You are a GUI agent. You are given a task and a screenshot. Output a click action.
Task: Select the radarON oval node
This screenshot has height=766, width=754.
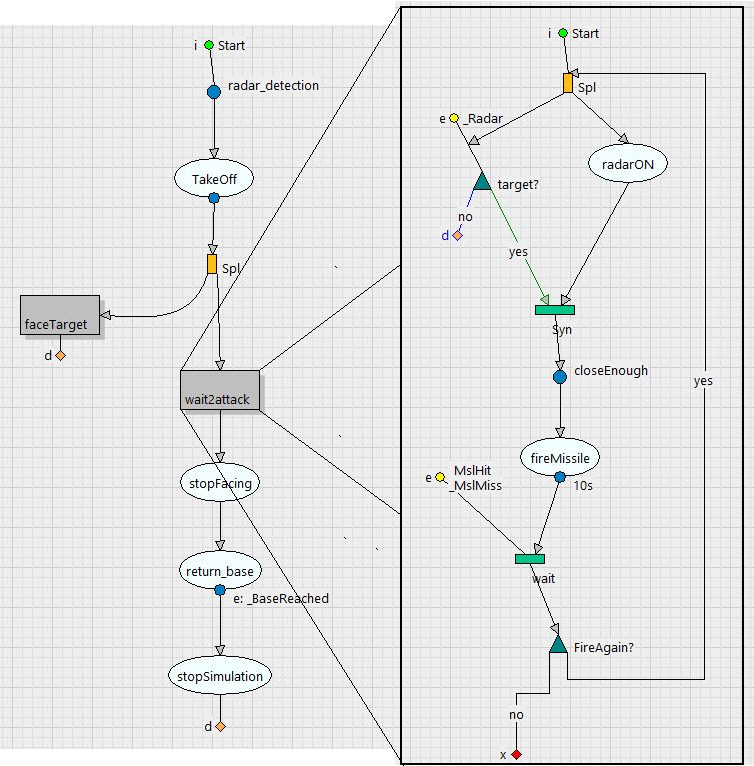(x=628, y=165)
